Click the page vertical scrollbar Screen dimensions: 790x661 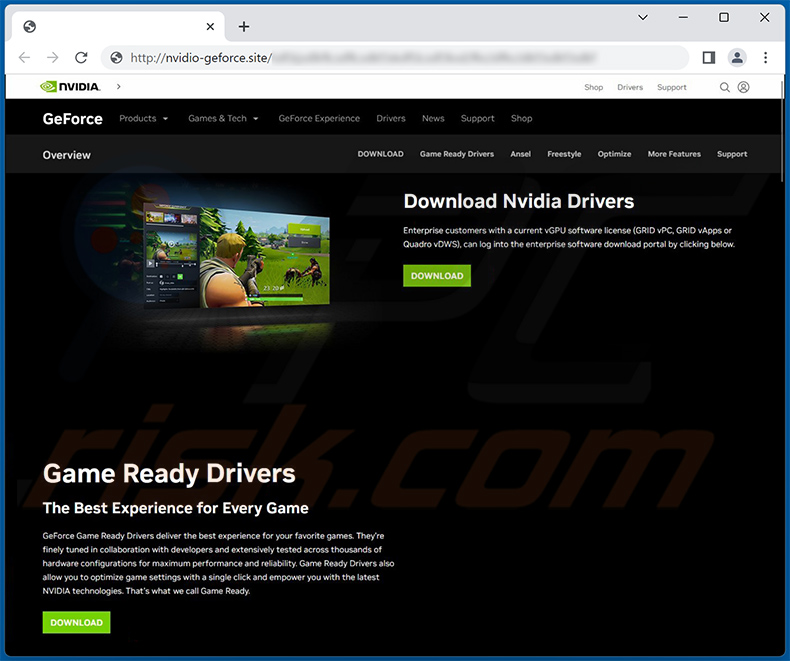click(782, 131)
